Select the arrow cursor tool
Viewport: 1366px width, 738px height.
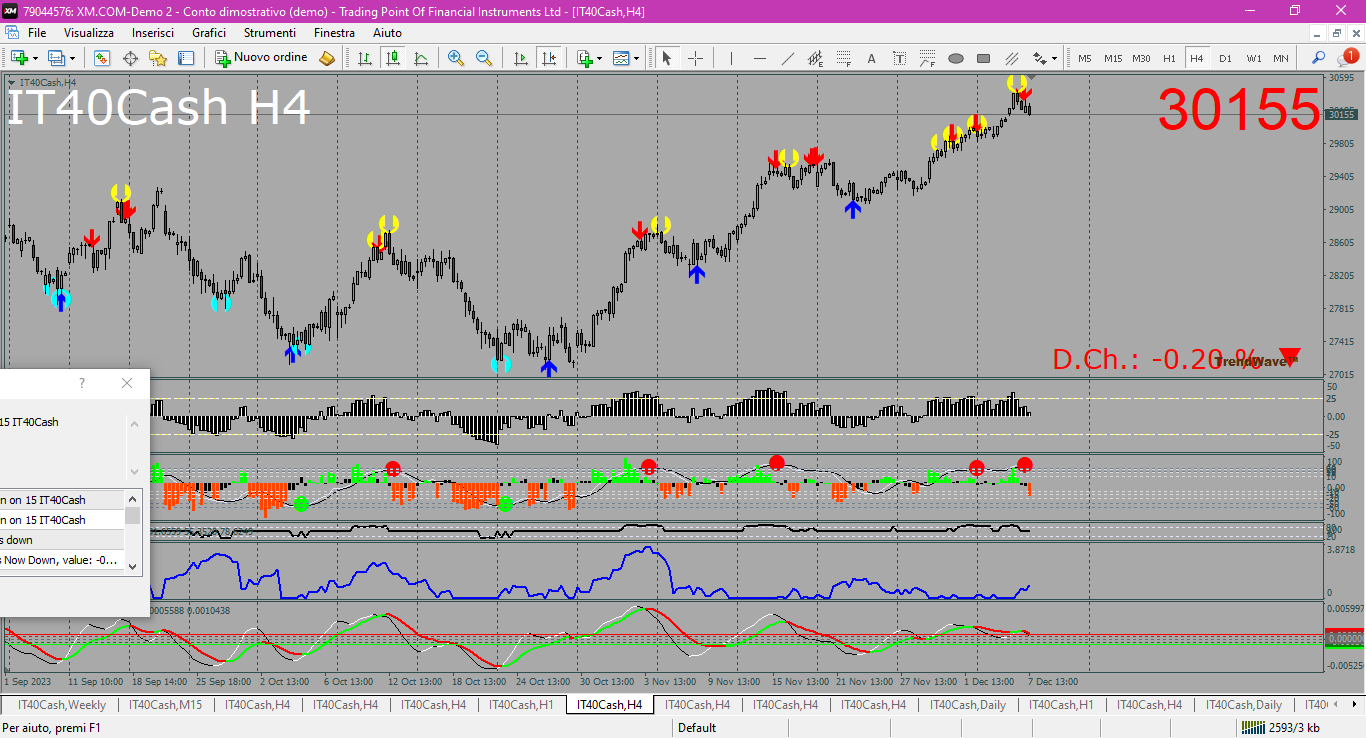click(667, 58)
